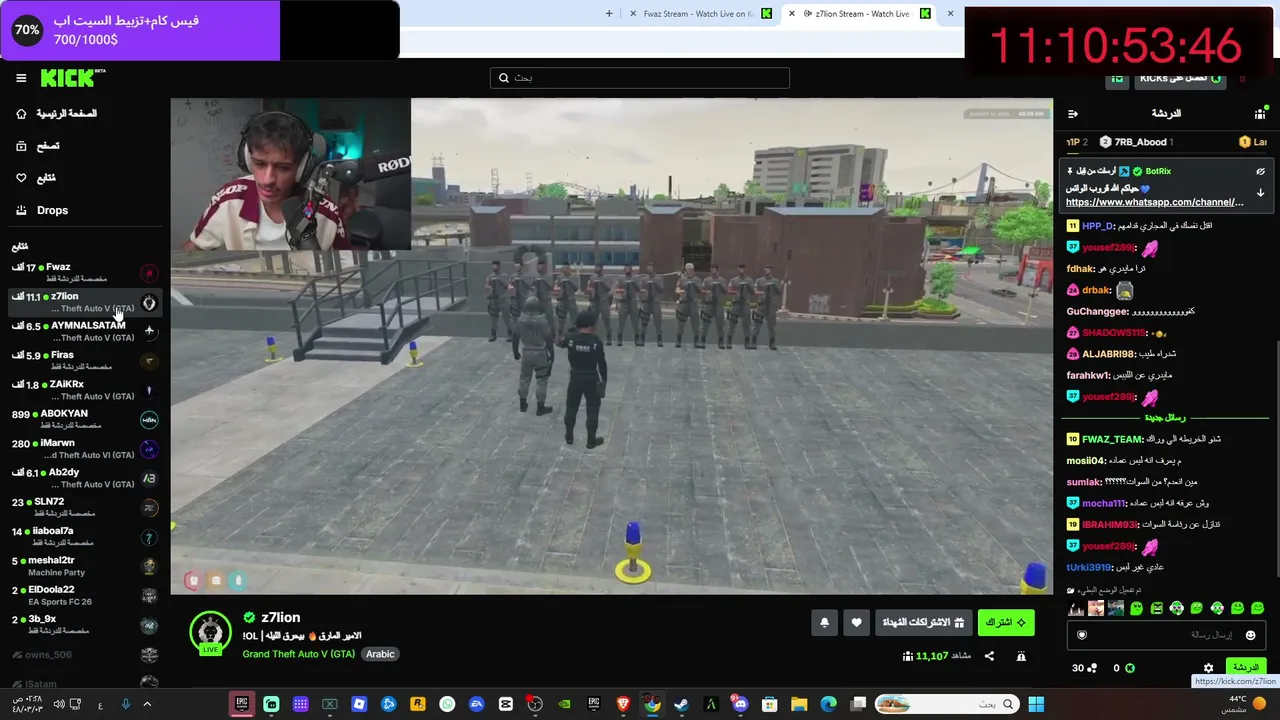Open meshal2tr channel in the sidebar
This screenshot has width=1280, height=720.
click(x=84, y=566)
